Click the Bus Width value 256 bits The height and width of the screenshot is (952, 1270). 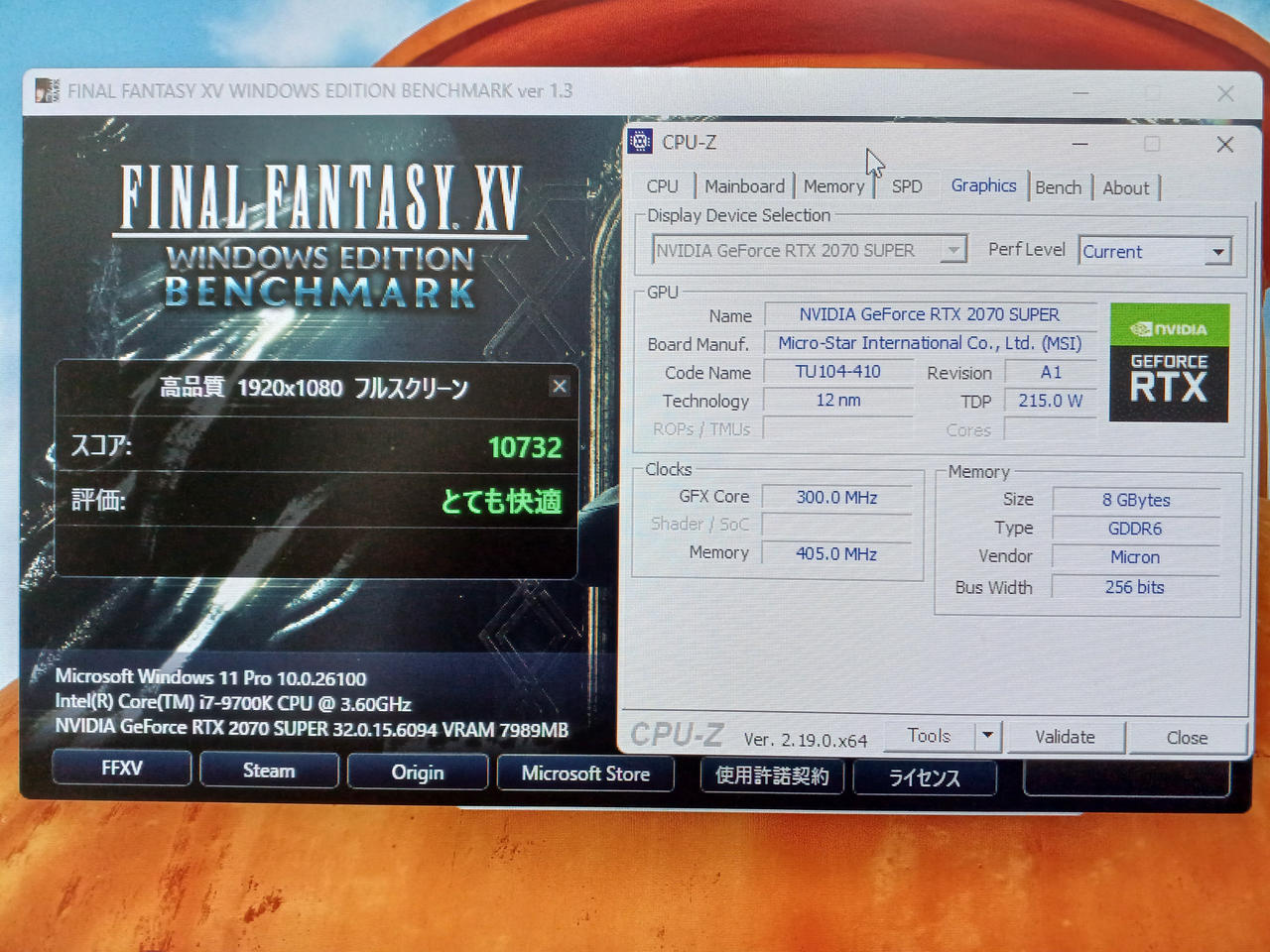1136,587
